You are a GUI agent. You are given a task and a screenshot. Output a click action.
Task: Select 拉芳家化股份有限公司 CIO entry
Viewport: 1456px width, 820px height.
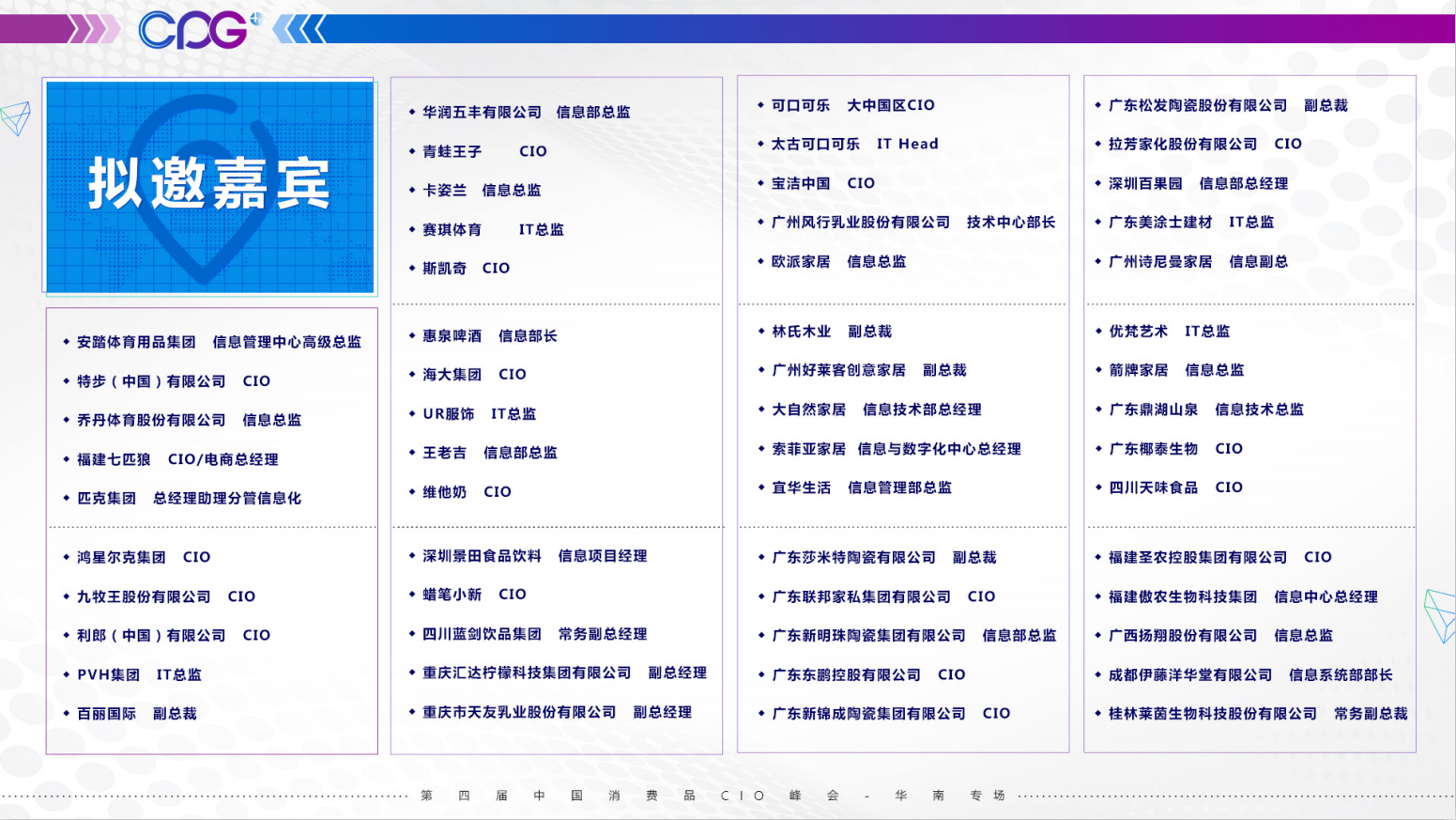(x=1204, y=144)
